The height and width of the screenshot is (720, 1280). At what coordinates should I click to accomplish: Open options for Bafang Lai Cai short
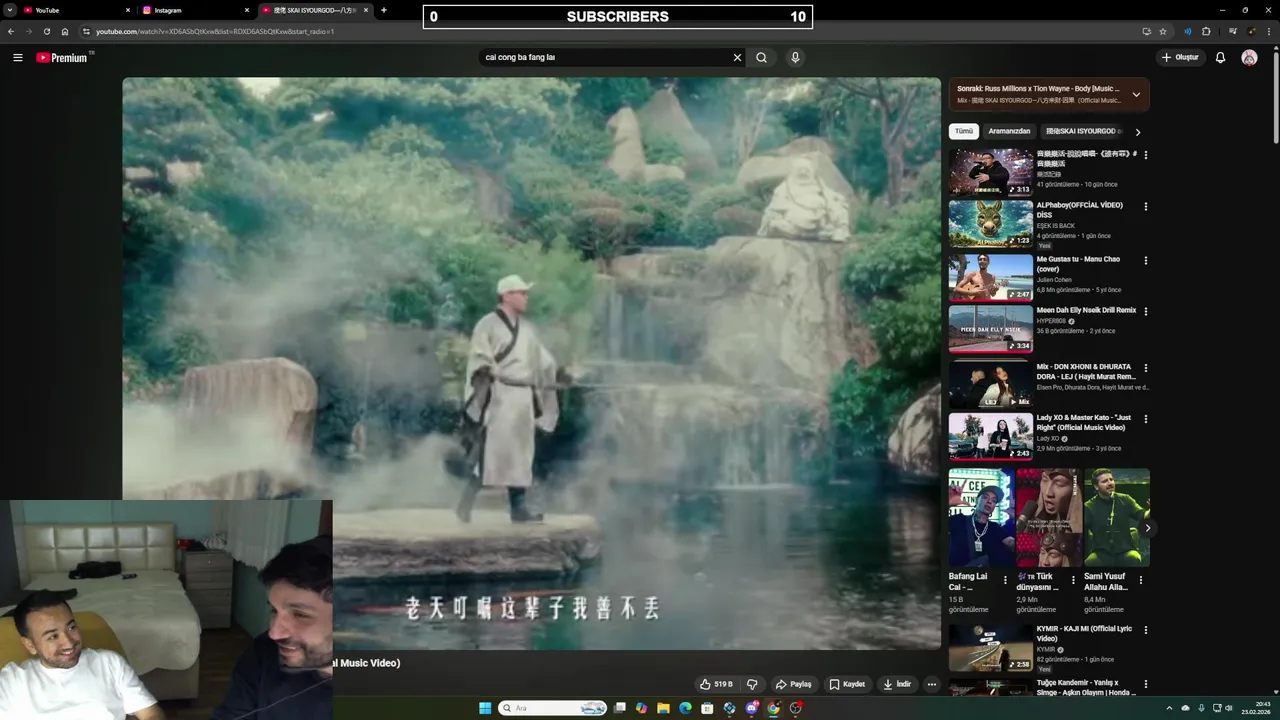click(1006, 580)
